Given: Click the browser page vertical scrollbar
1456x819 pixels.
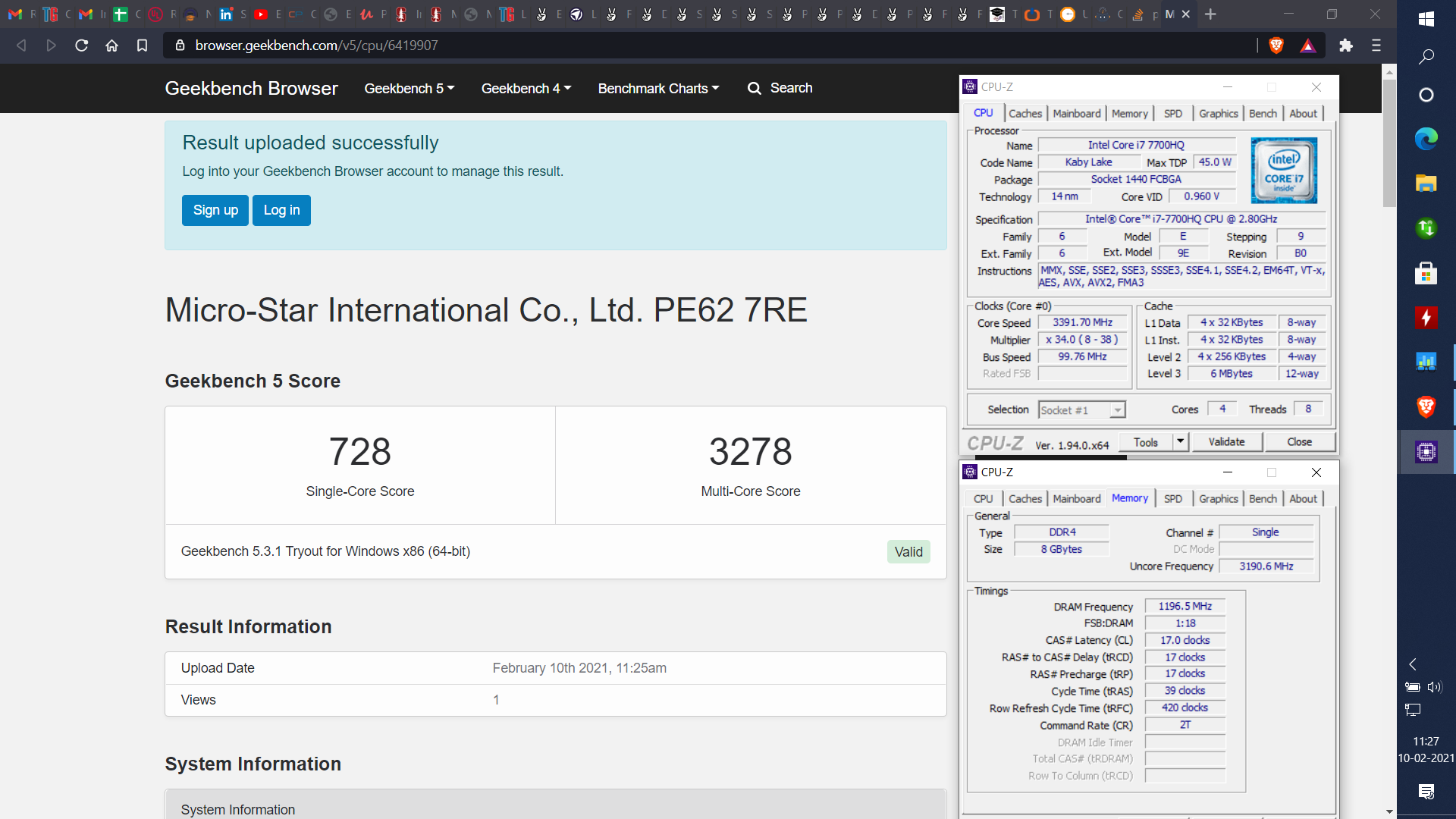Looking at the screenshot, I should click(x=1389, y=143).
